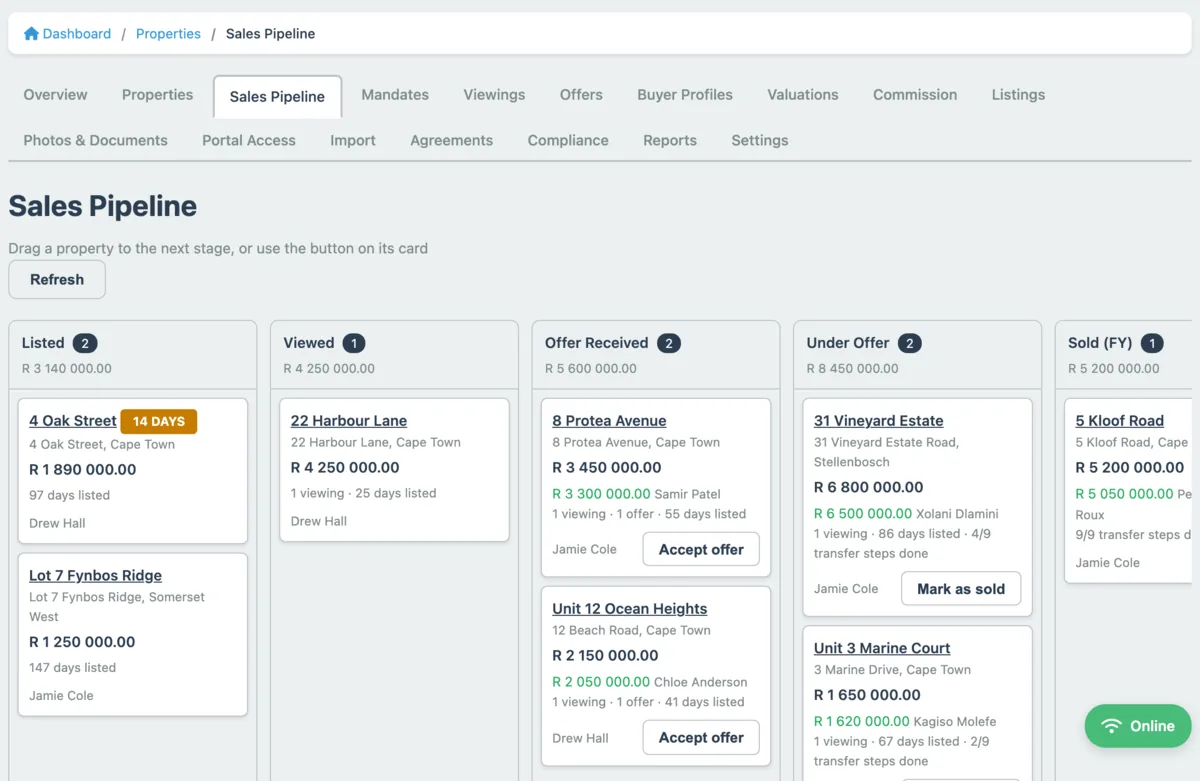Open the Settings tab
Screen dimensions: 1200x781
pyautogui.click(x=760, y=141)
